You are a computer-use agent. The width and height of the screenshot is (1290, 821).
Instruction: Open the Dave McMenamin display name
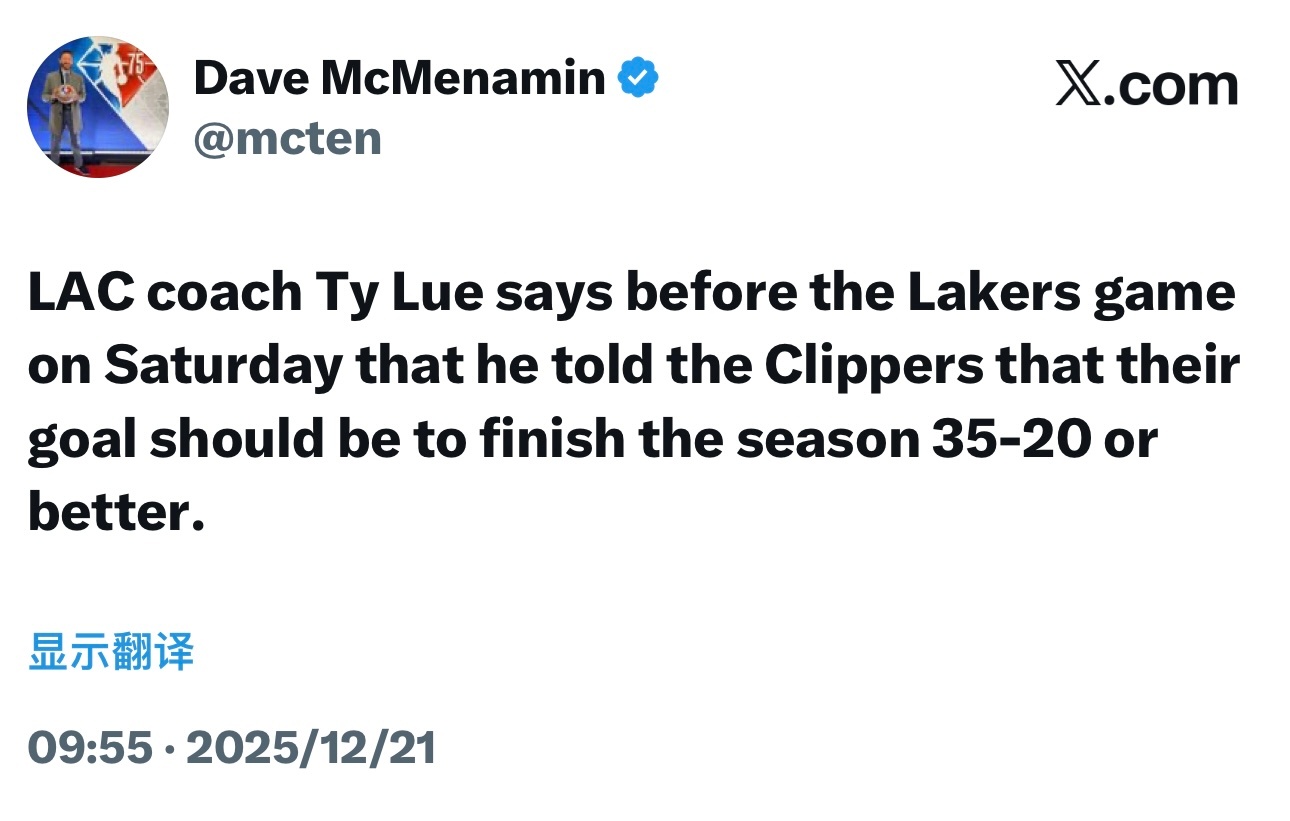[x=399, y=78]
